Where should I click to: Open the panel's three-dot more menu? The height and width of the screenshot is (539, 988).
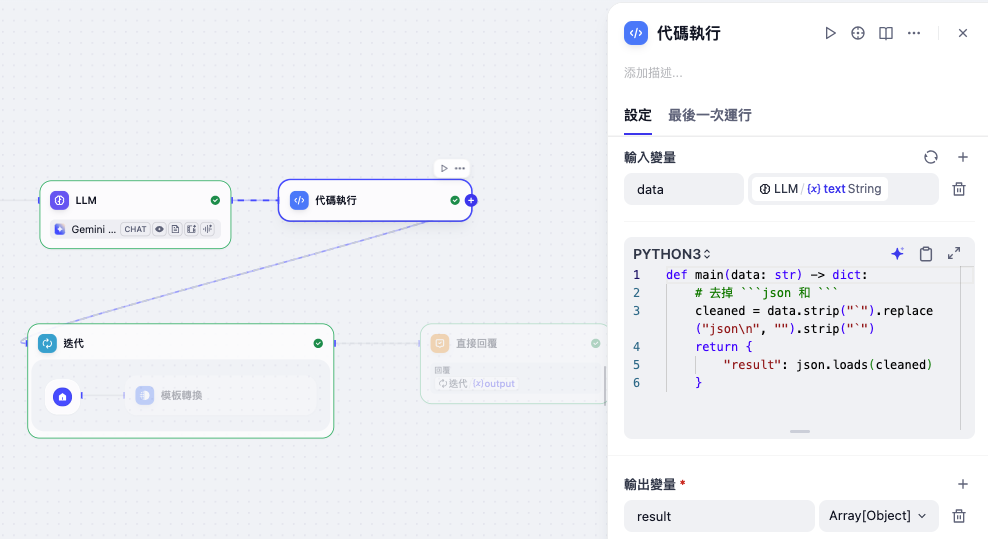(x=914, y=33)
